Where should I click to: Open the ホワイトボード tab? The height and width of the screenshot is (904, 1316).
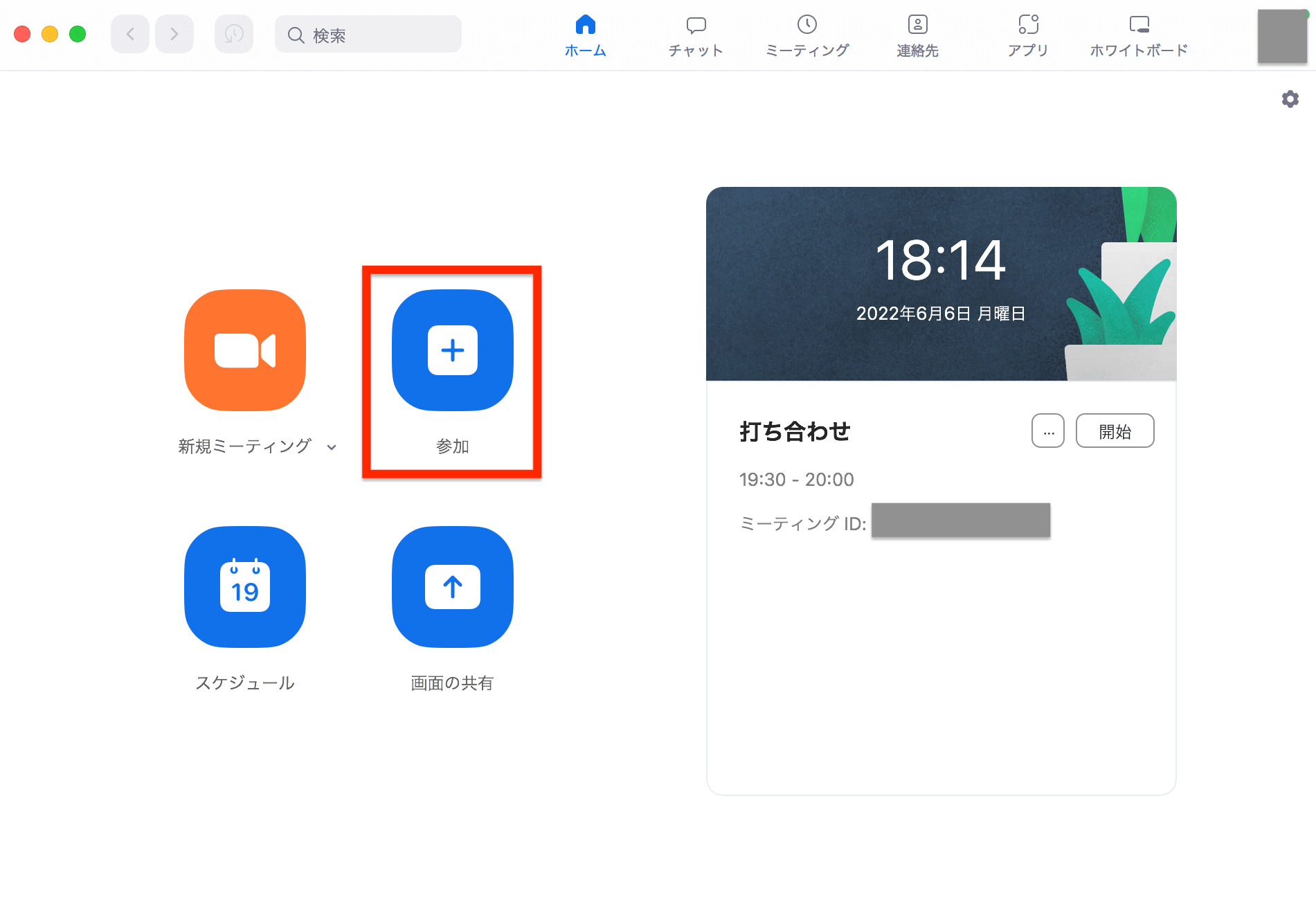coord(1139,35)
